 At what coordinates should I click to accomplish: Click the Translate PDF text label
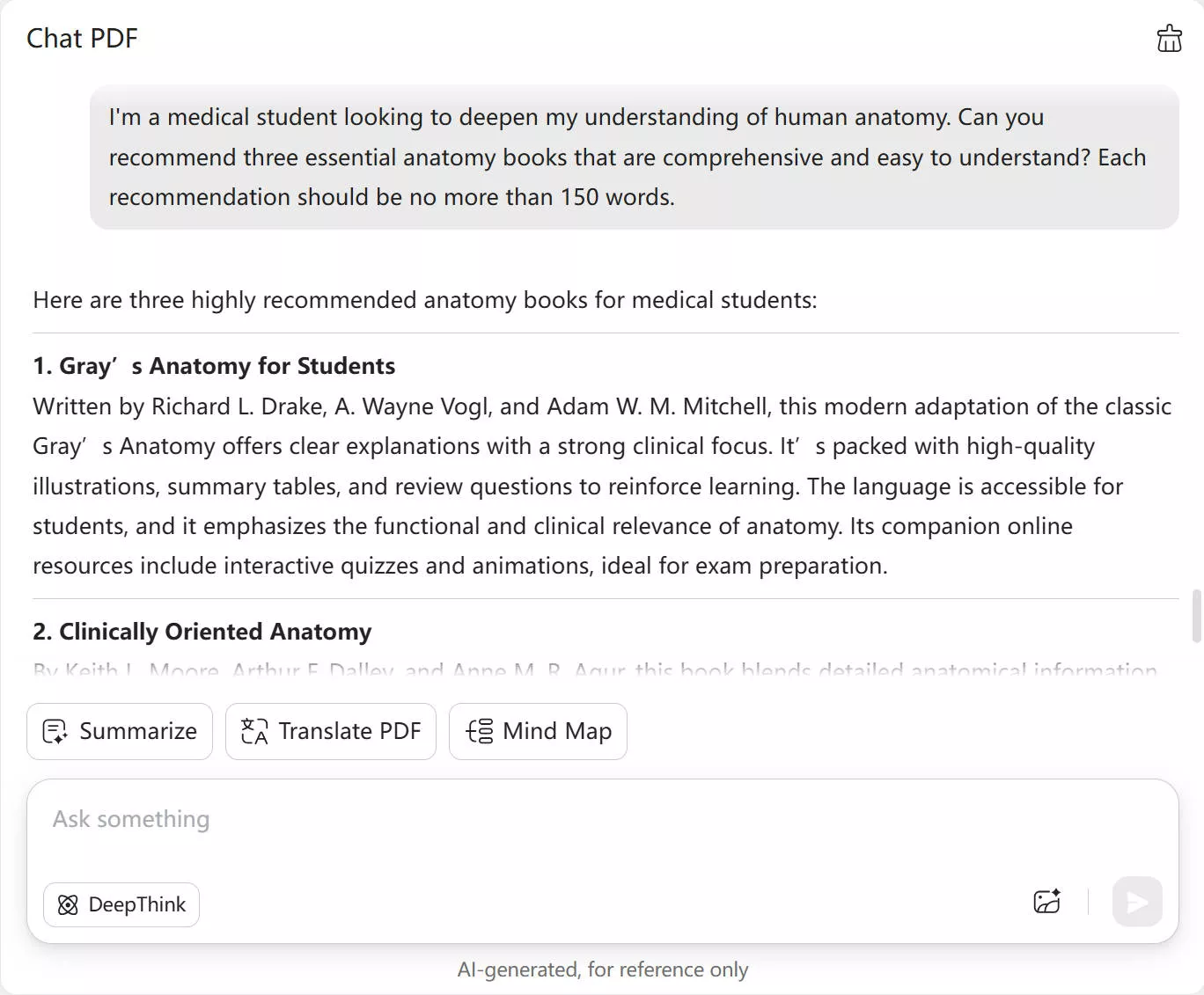pos(349,732)
